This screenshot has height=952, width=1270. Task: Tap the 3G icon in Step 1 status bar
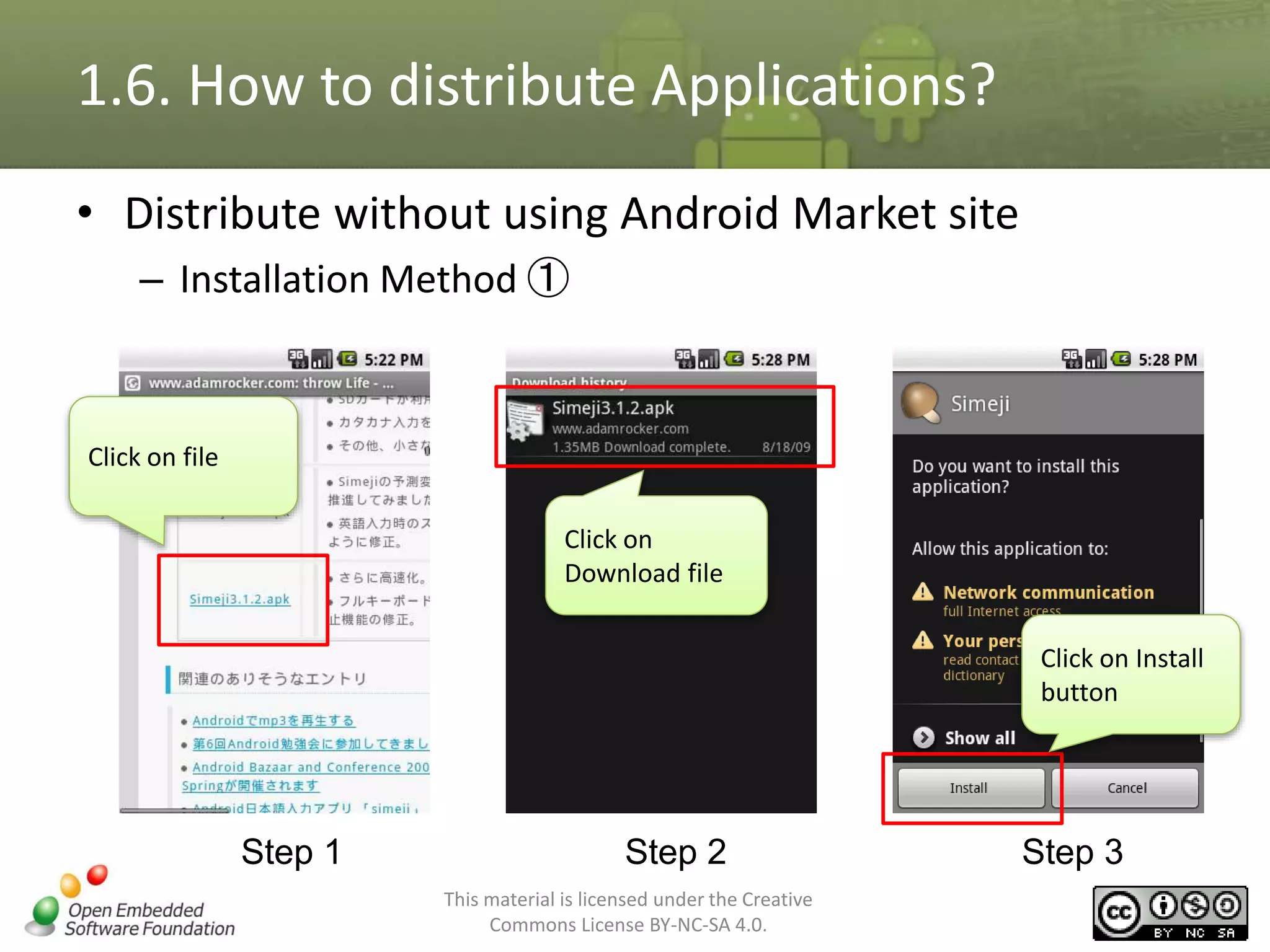click(x=298, y=358)
